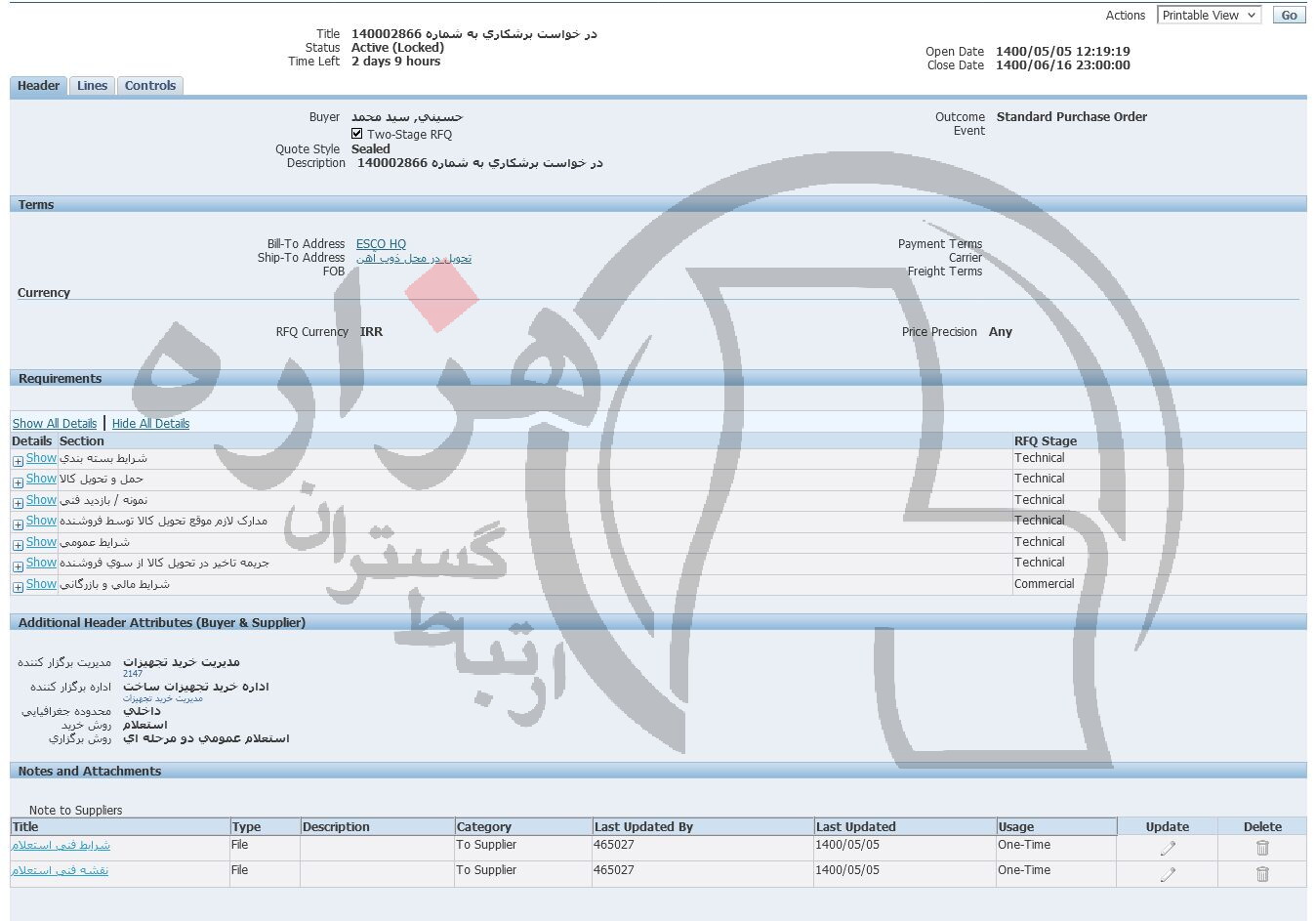Open attachment شرايط فني استعلام
The width and height of the screenshot is (1316, 921).
[x=61, y=845]
